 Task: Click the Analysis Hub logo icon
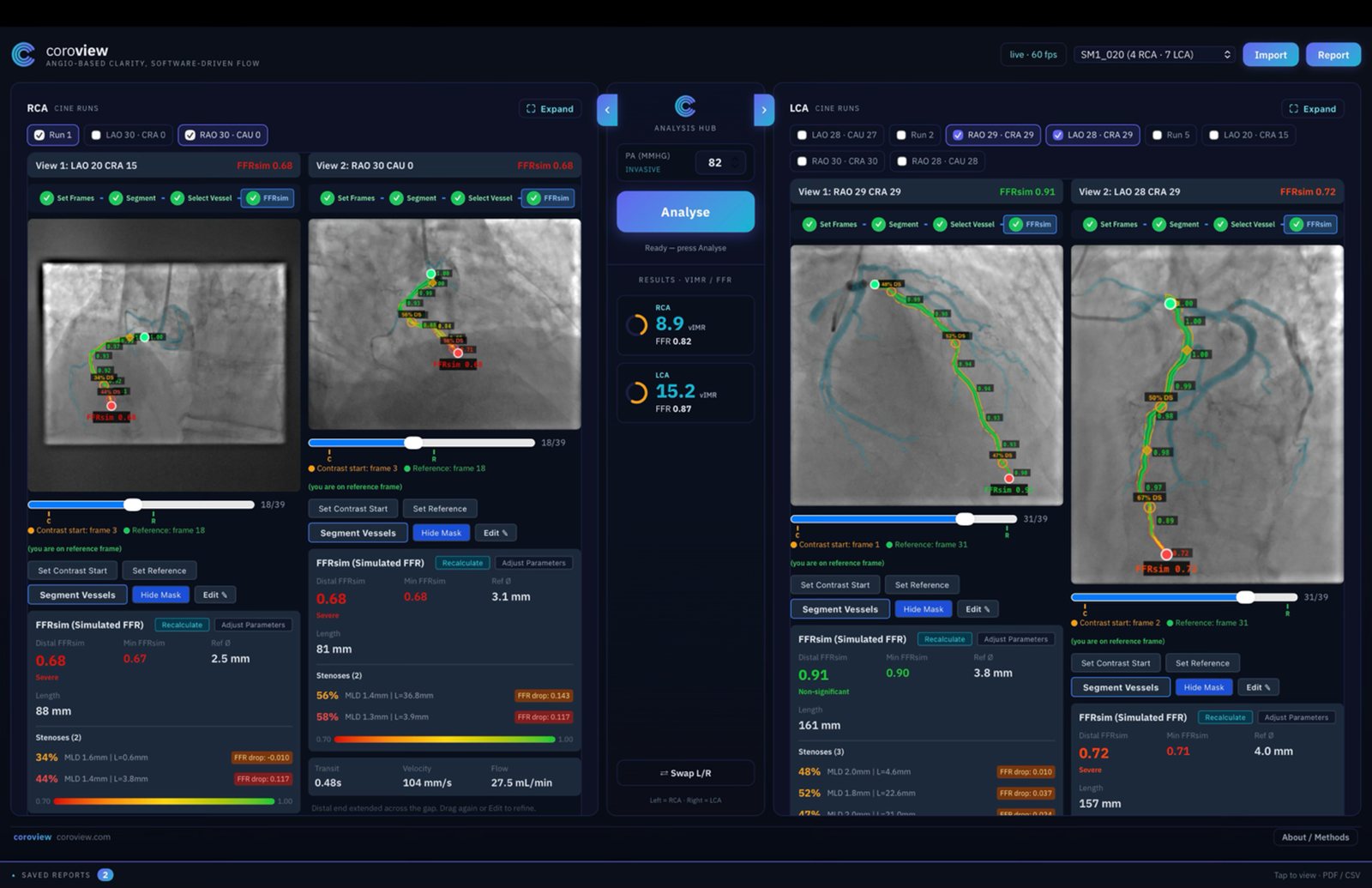685,106
